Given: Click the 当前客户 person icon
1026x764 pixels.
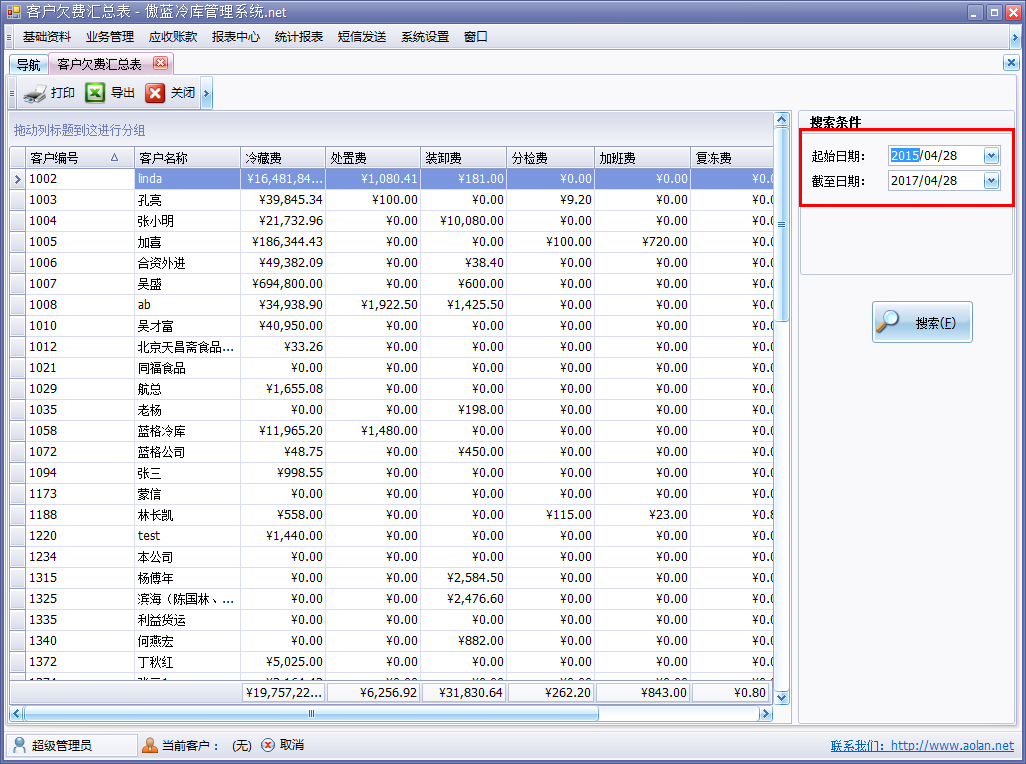Looking at the screenshot, I should [150, 745].
